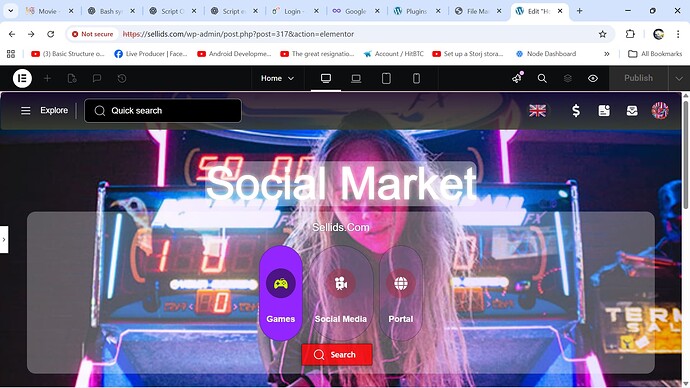Open the Chrome profile avatar

(x=658, y=34)
